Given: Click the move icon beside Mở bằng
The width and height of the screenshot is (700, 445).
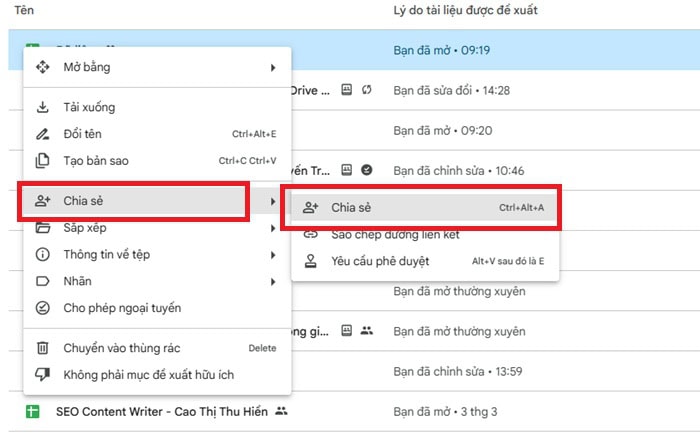Looking at the screenshot, I should 43,68.
